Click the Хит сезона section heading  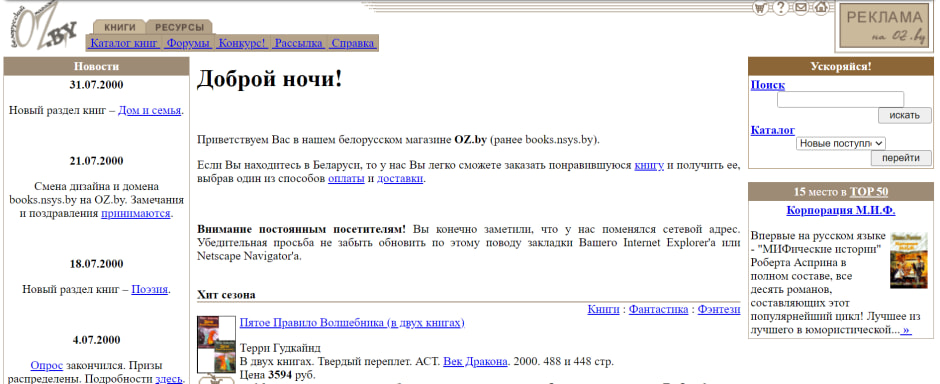226,295
